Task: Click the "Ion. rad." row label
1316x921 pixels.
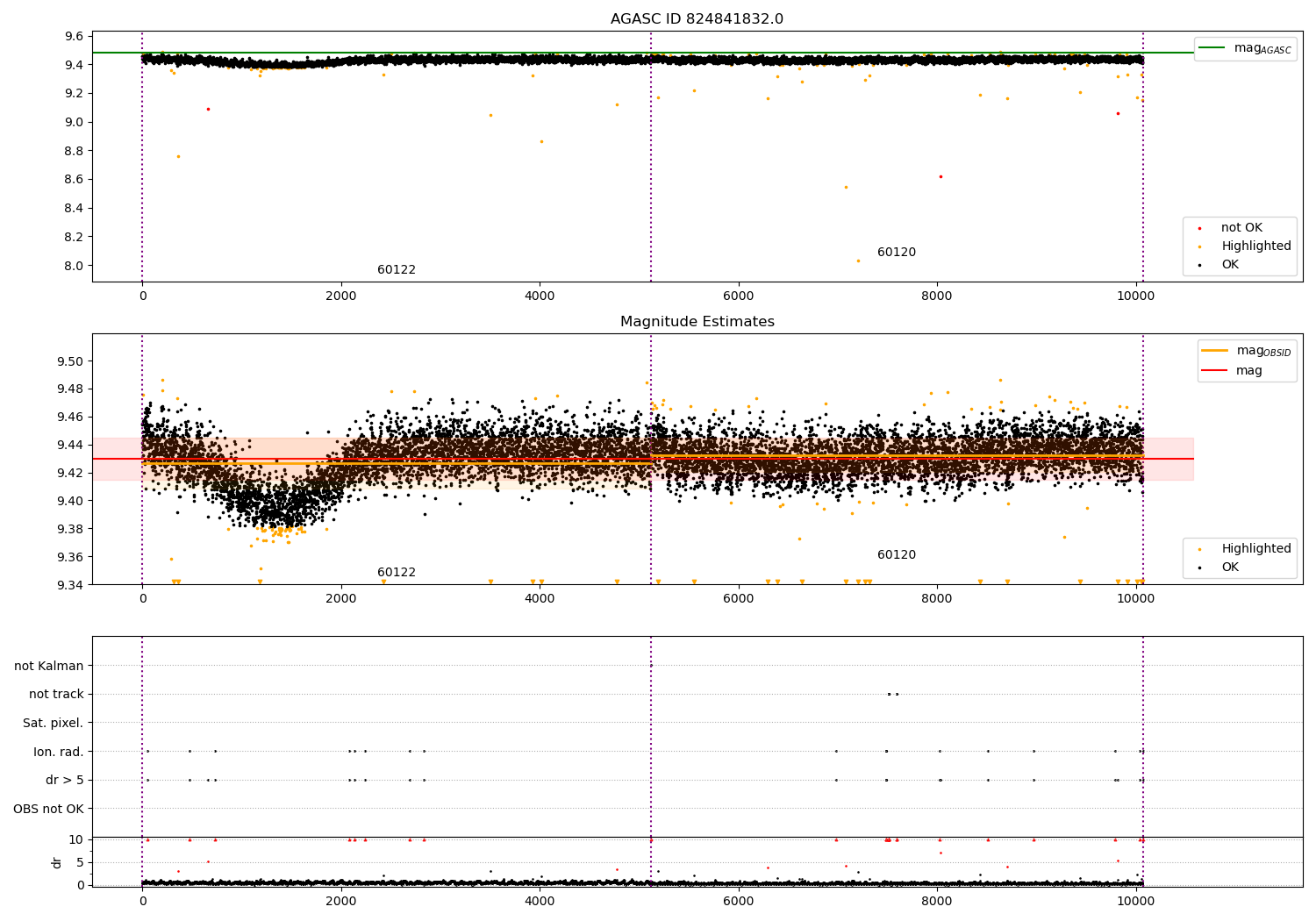Action: (x=59, y=753)
